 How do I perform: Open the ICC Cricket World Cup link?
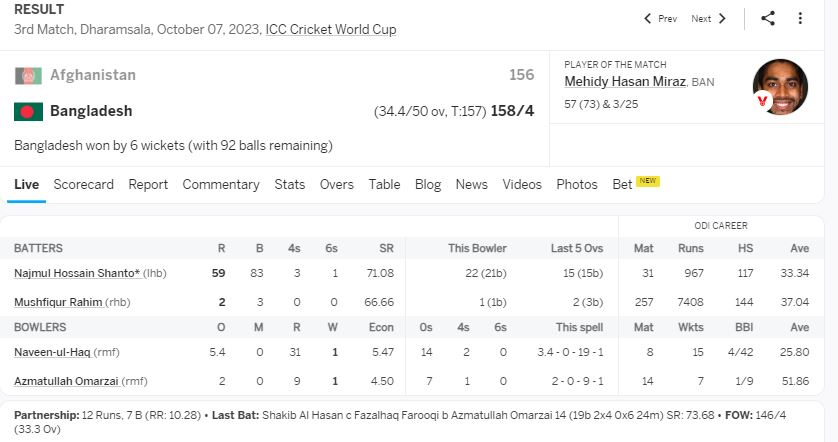[330, 30]
